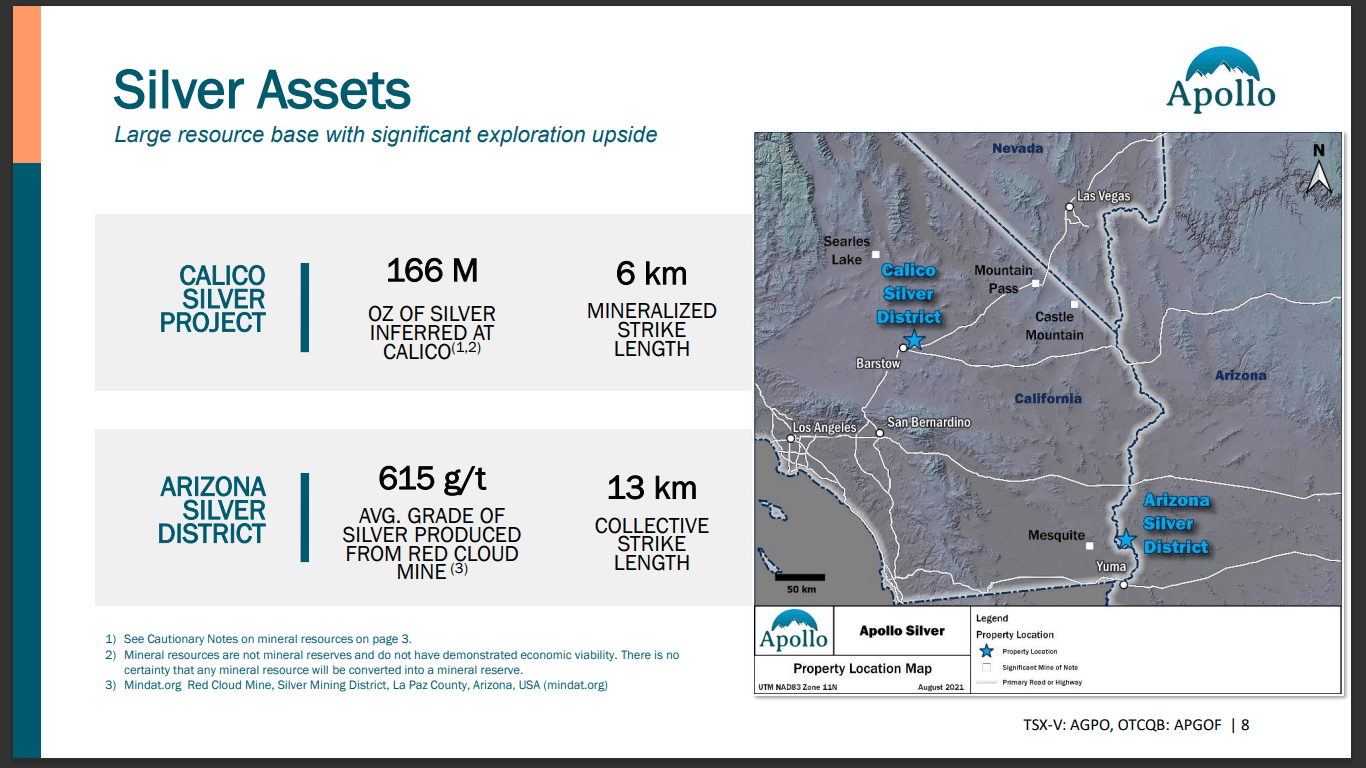Image resolution: width=1366 pixels, height=768 pixels.
Task: Click the 166 M figure
Action: [x=432, y=270]
